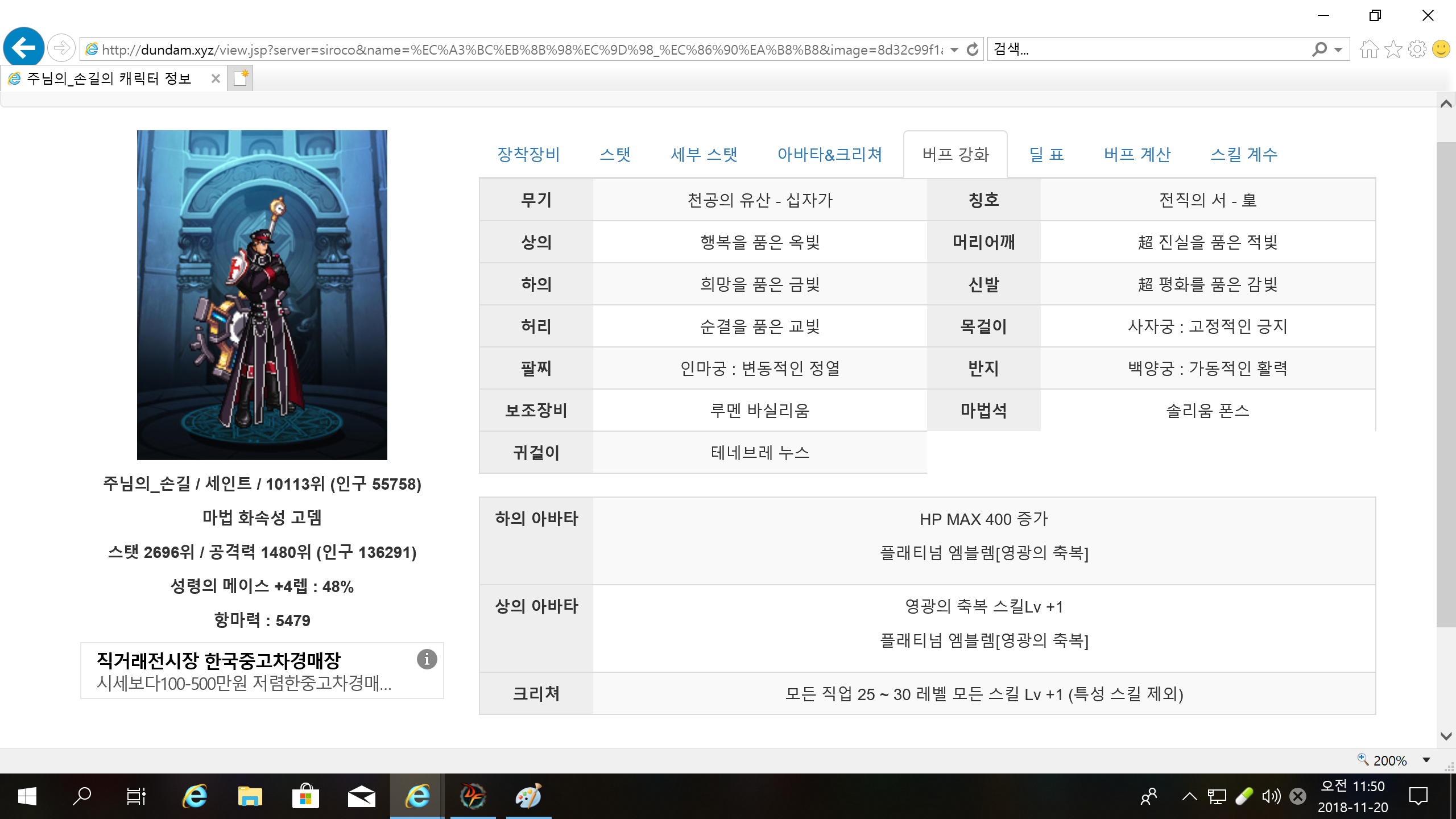The height and width of the screenshot is (819, 1456).
Task: Open the address bar autocomplete dropdown arrow
Action: tap(954, 50)
